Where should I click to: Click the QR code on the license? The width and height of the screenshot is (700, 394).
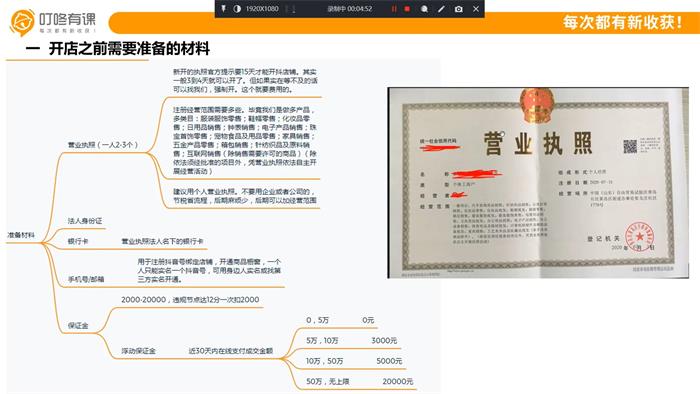[629, 146]
